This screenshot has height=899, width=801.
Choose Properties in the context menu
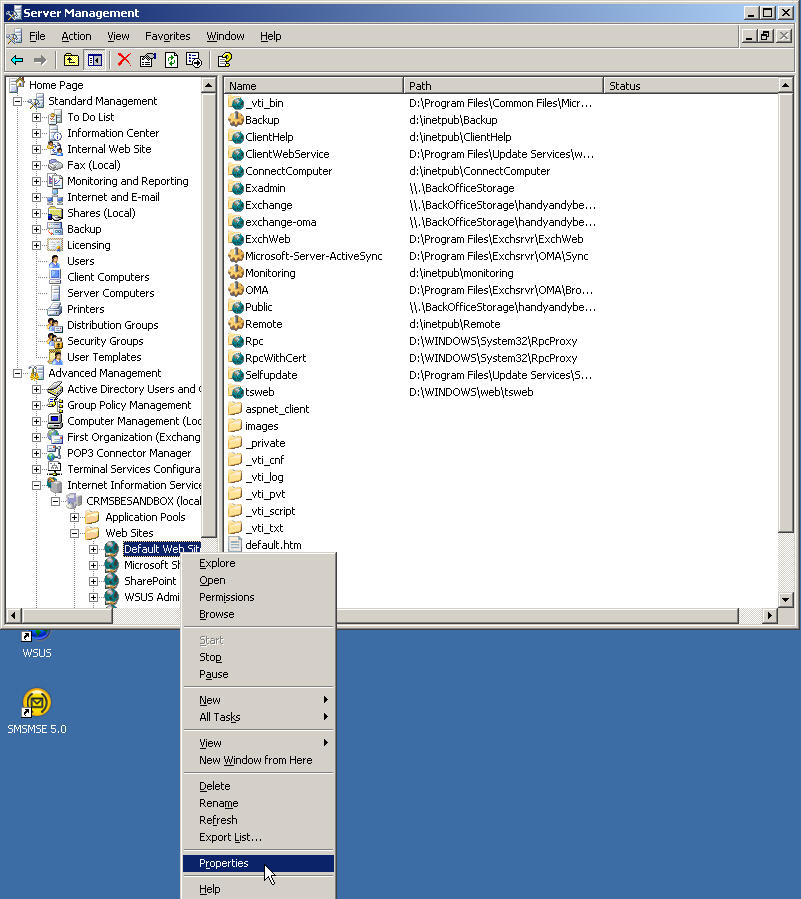[x=259, y=863]
